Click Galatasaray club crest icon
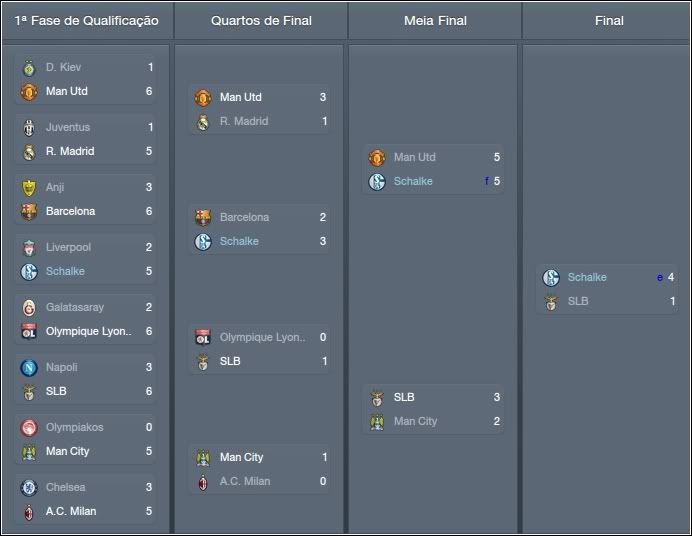Screen dimensions: 692x536 (x=29, y=307)
